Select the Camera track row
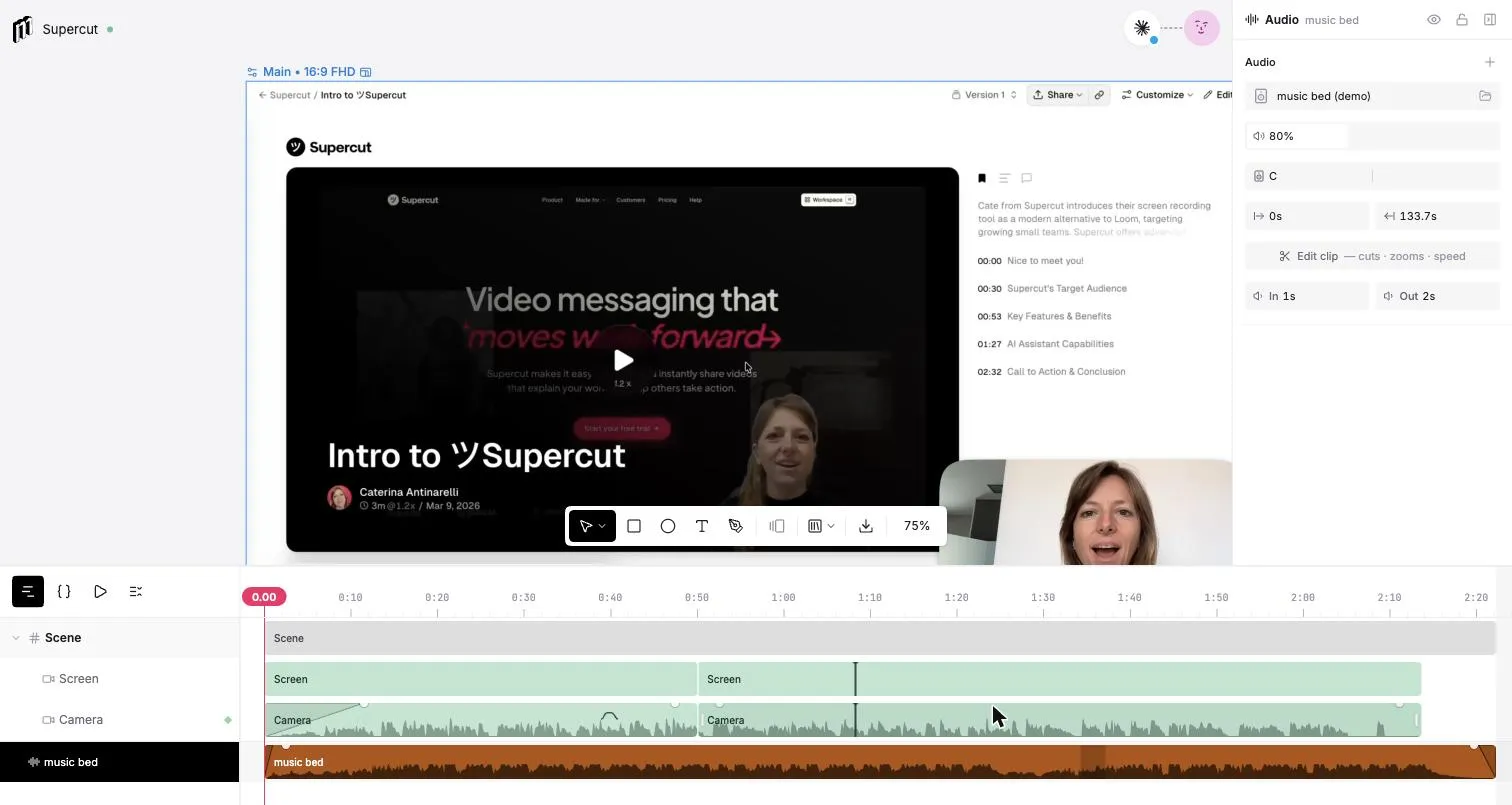Viewport: 1512px width, 805px height. pyautogui.click(x=120, y=720)
